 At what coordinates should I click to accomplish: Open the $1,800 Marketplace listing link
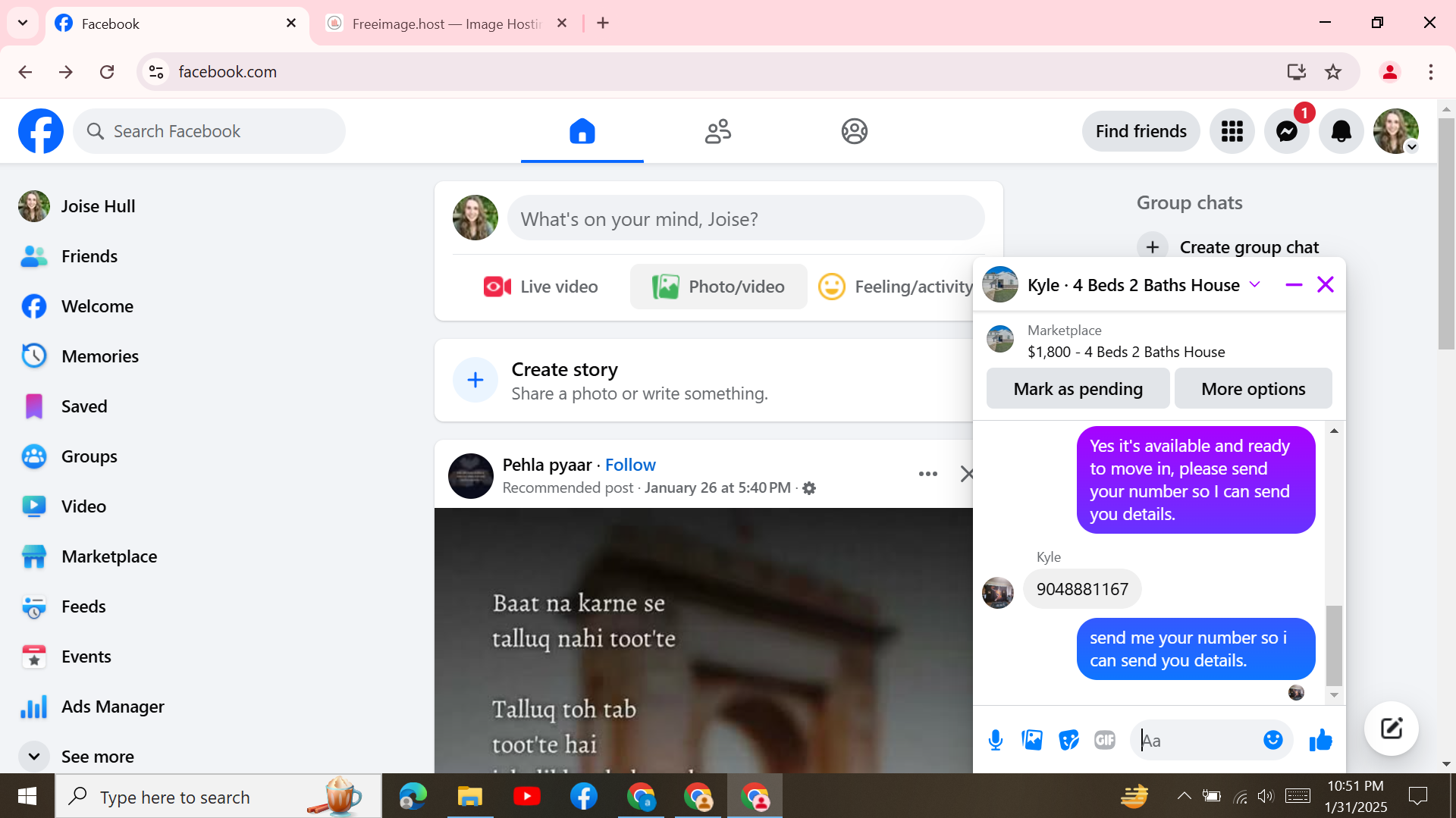(x=1126, y=352)
